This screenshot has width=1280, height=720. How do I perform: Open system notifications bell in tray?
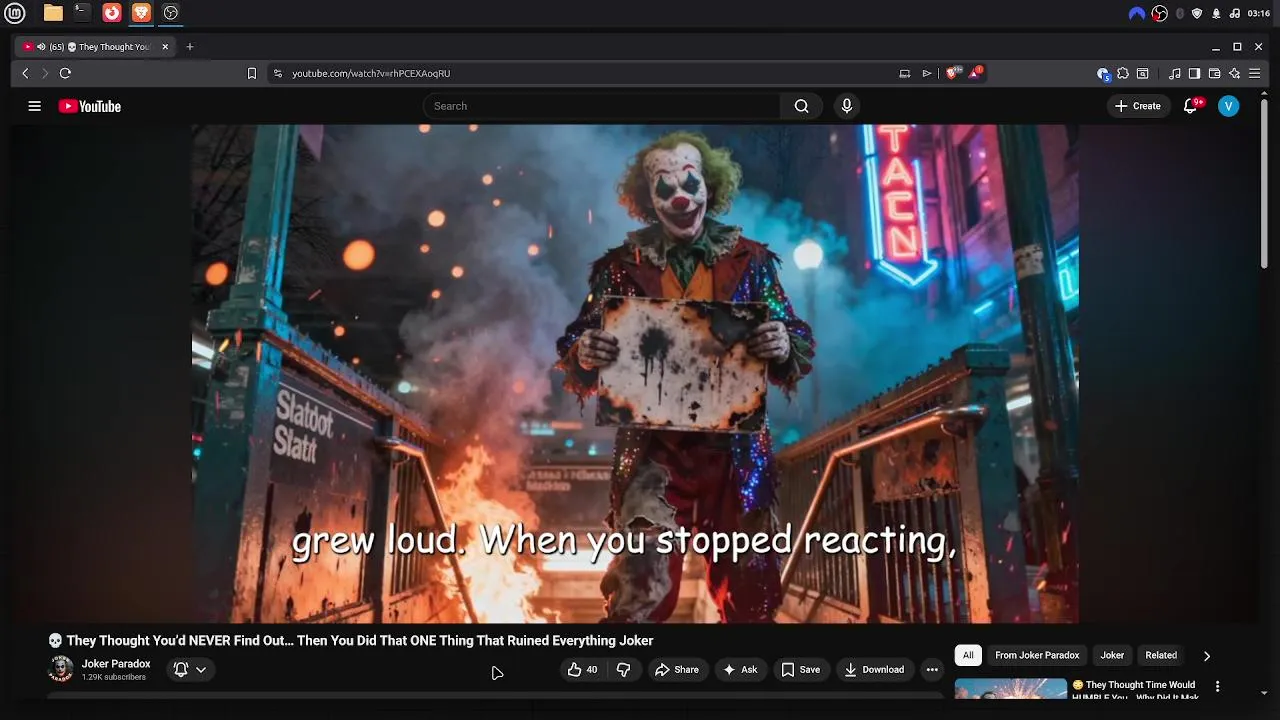tap(1216, 13)
